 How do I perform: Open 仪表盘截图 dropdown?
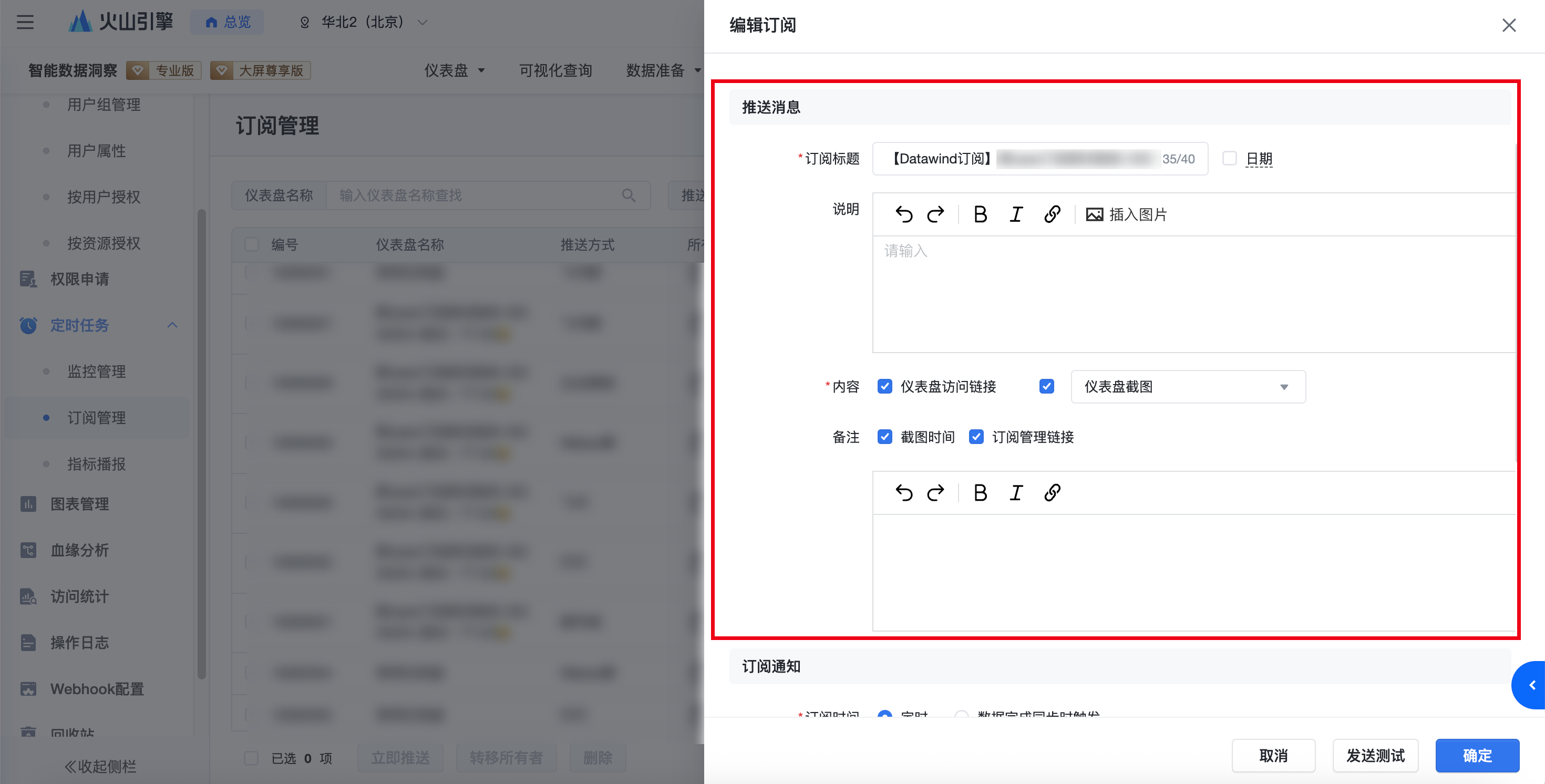click(x=1188, y=386)
